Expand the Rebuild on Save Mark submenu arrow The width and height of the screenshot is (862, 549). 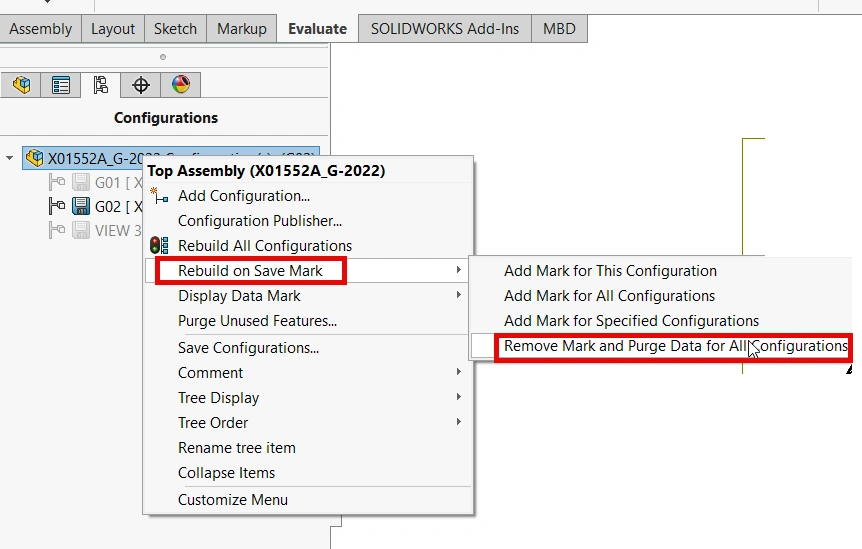click(x=458, y=270)
